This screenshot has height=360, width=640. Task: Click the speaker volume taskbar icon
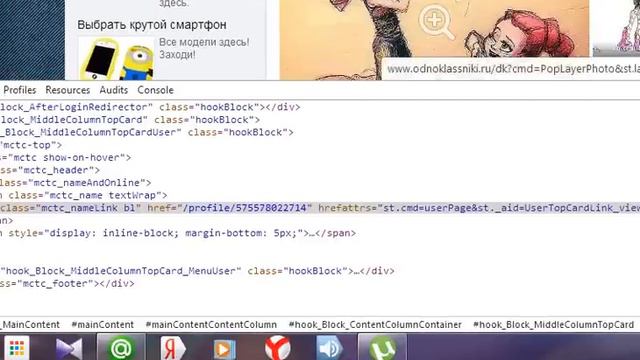[x=329, y=348]
